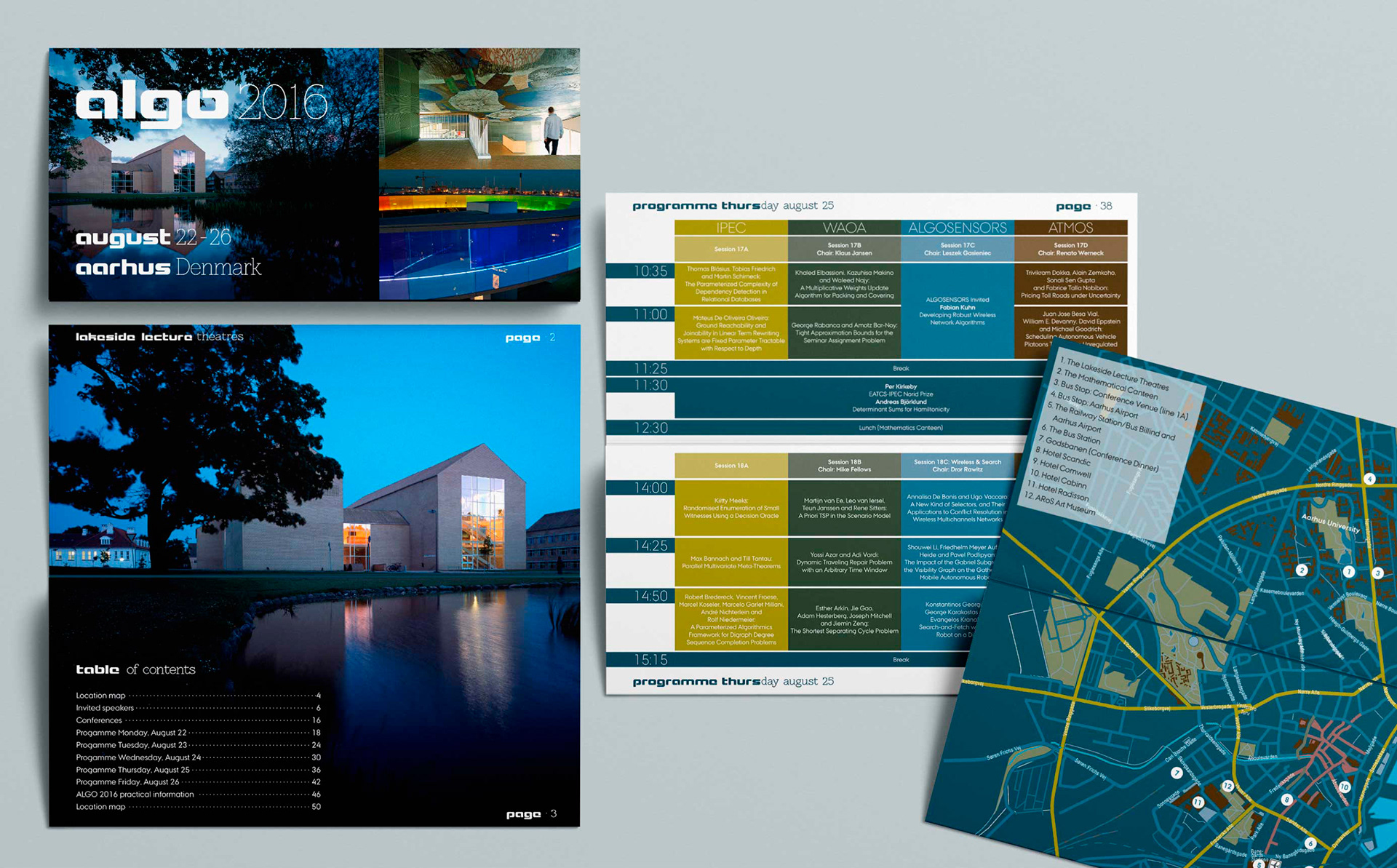This screenshot has height=868, width=1397.
Task: Click the top 'programme thursday august 25' header
Action: (x=733, y=206)
